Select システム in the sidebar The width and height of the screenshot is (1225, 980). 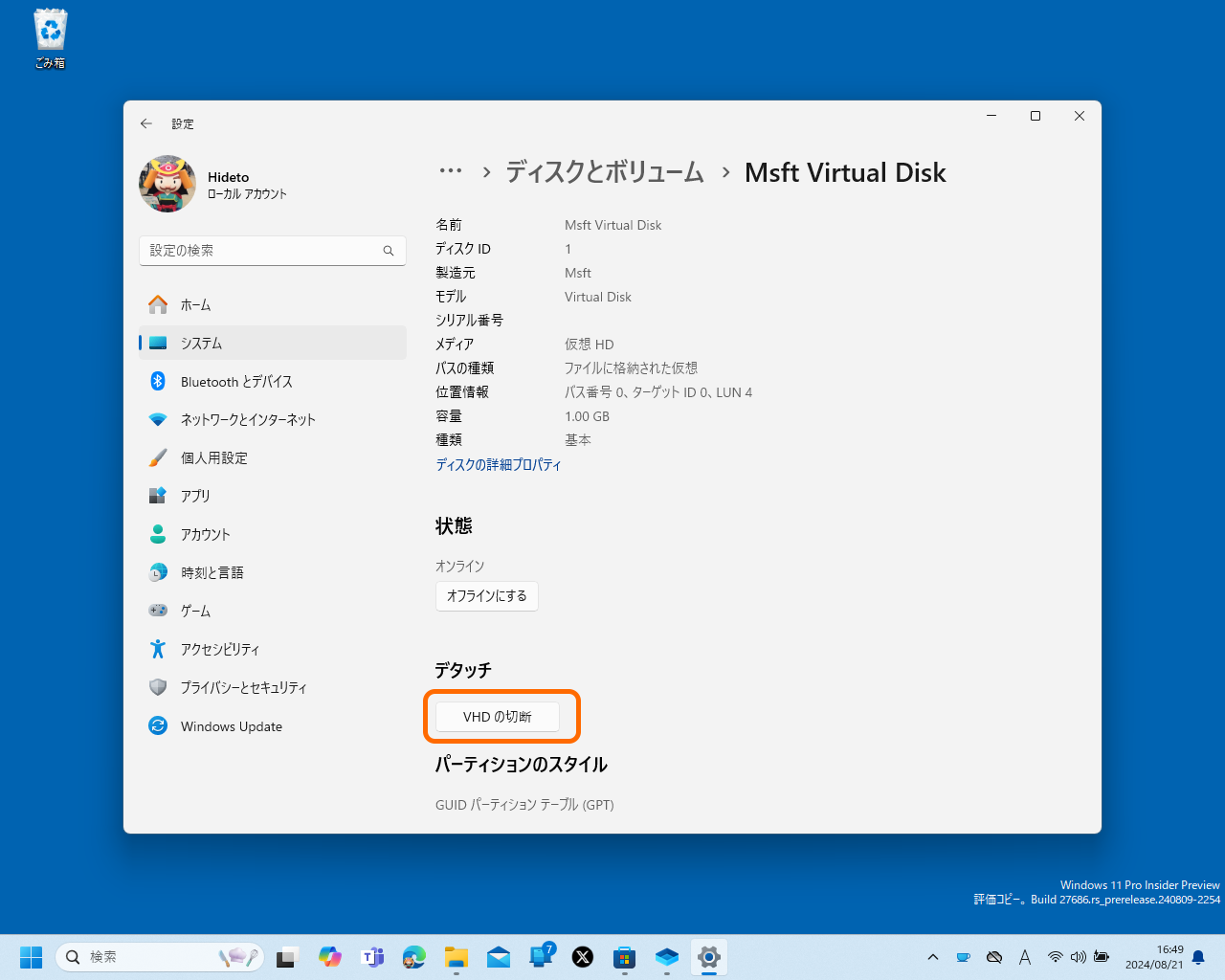click(201, 343)
